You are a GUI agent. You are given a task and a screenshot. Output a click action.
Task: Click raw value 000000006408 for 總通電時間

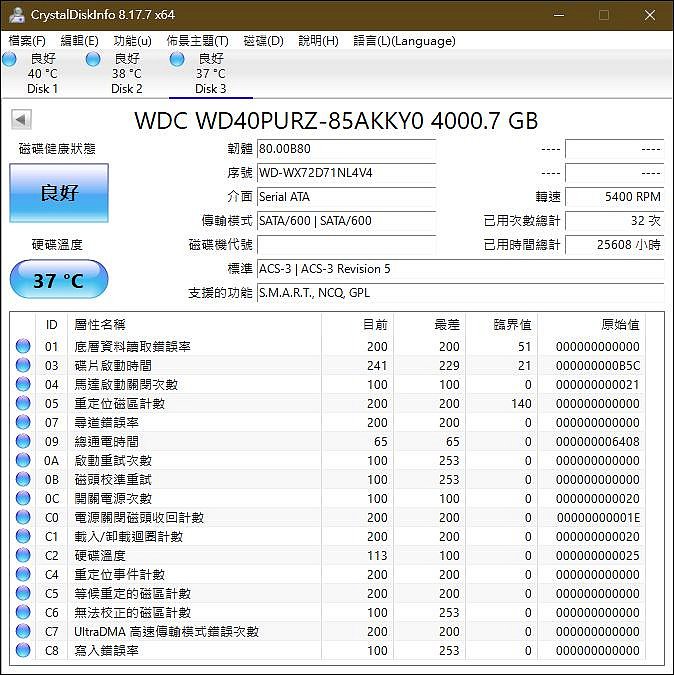coord(597,442)
